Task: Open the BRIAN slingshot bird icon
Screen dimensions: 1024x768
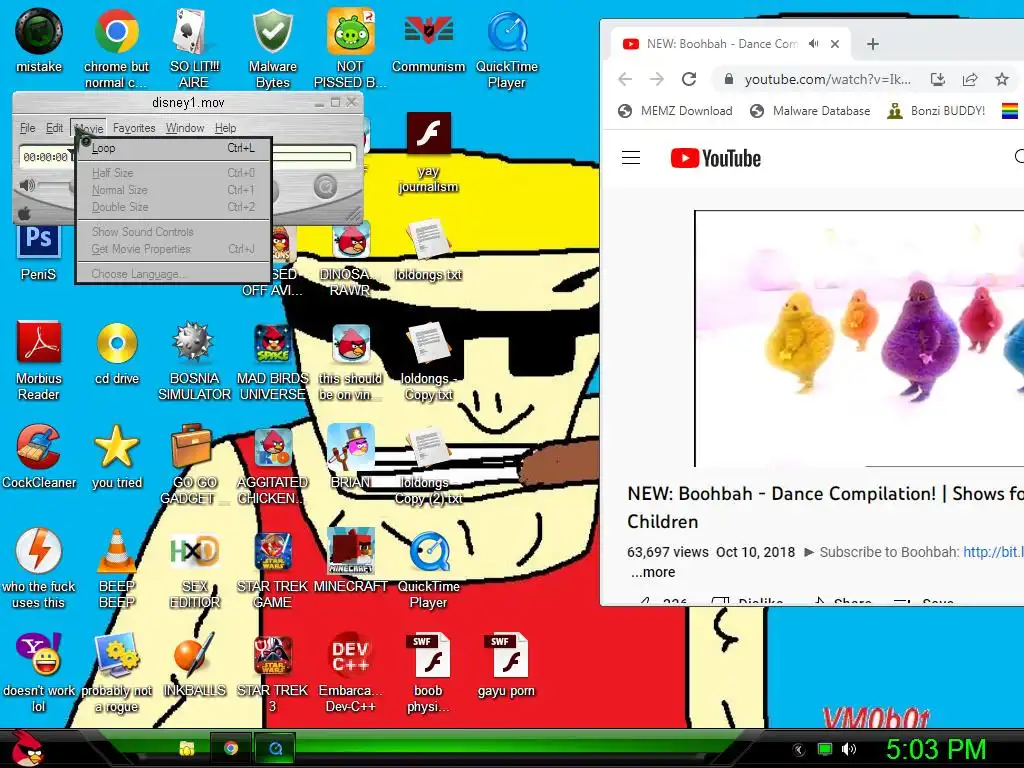Action: [351, 447]
